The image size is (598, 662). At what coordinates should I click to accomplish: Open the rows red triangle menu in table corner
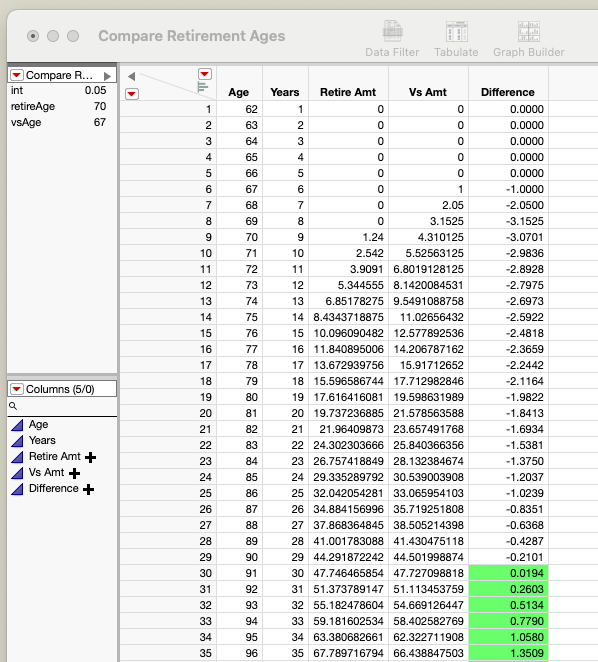[132, 94]
